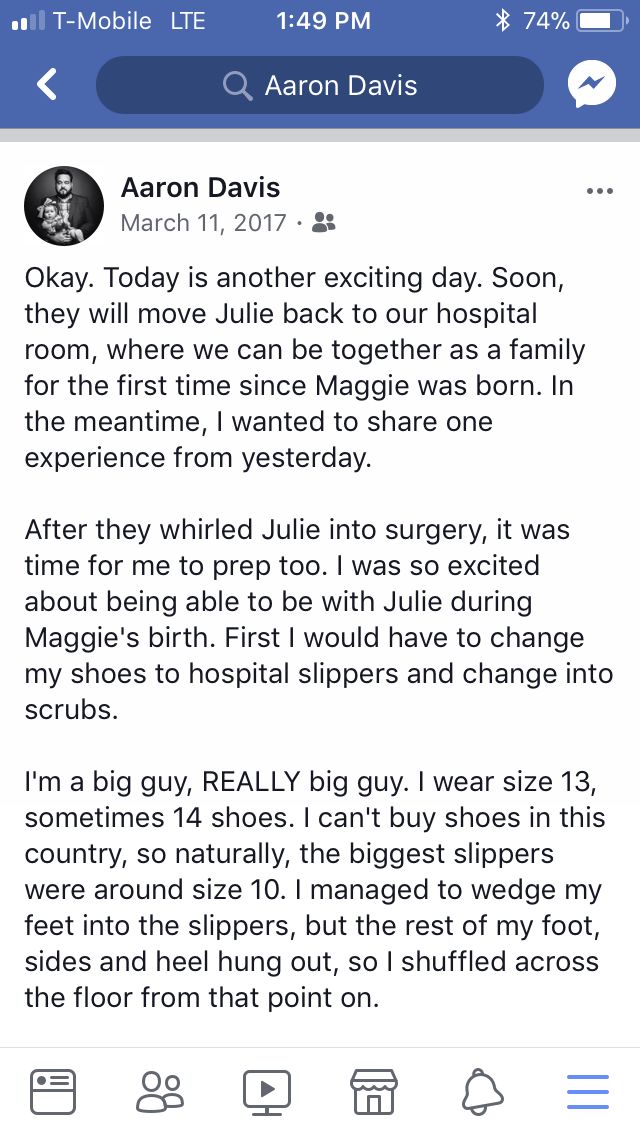Image resolution: width=640 pixels, height=1136 pixels.
Task: Tap the Bluetooth status icon
Action: click(x=503, y=21)
